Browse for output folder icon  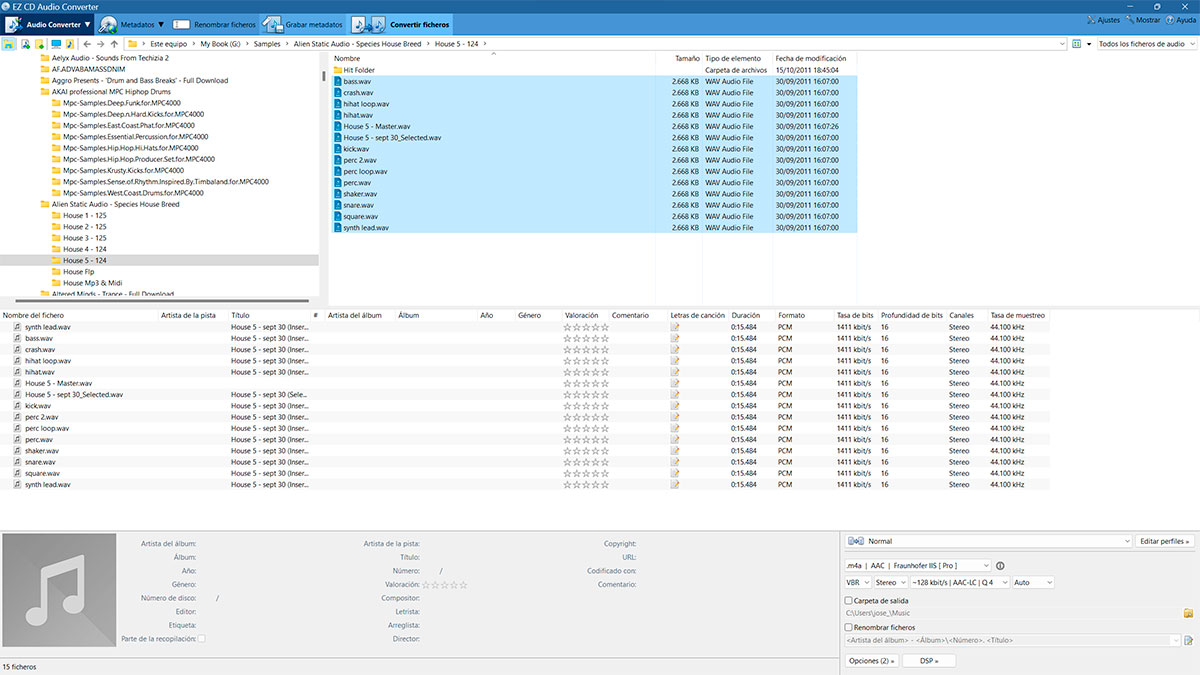1189,612
